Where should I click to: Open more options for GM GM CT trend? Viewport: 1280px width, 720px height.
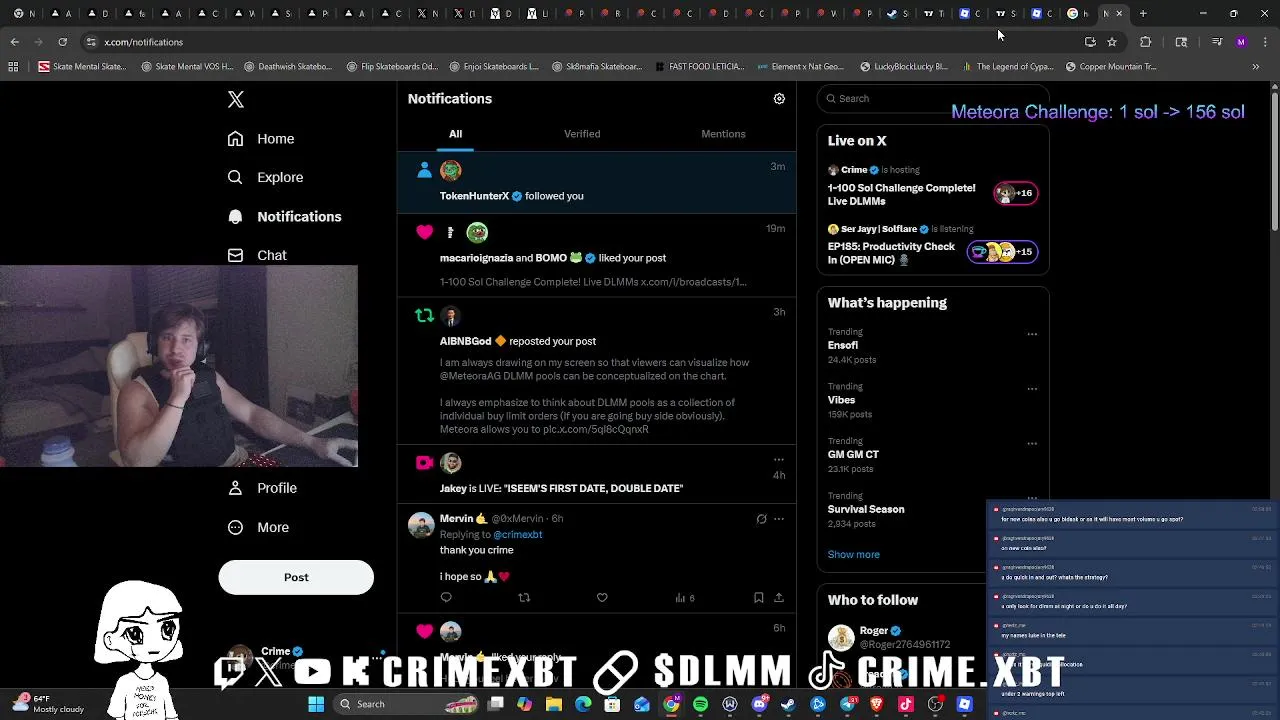click(x=1032, y=444)
